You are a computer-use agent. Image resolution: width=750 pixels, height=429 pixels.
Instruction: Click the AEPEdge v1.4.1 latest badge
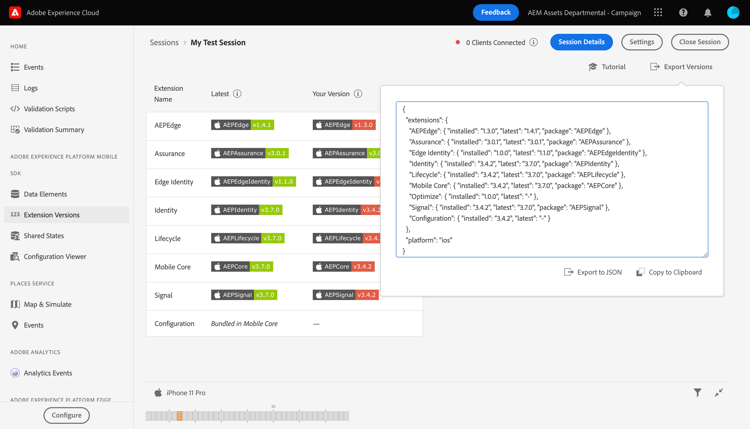[243, 125]
